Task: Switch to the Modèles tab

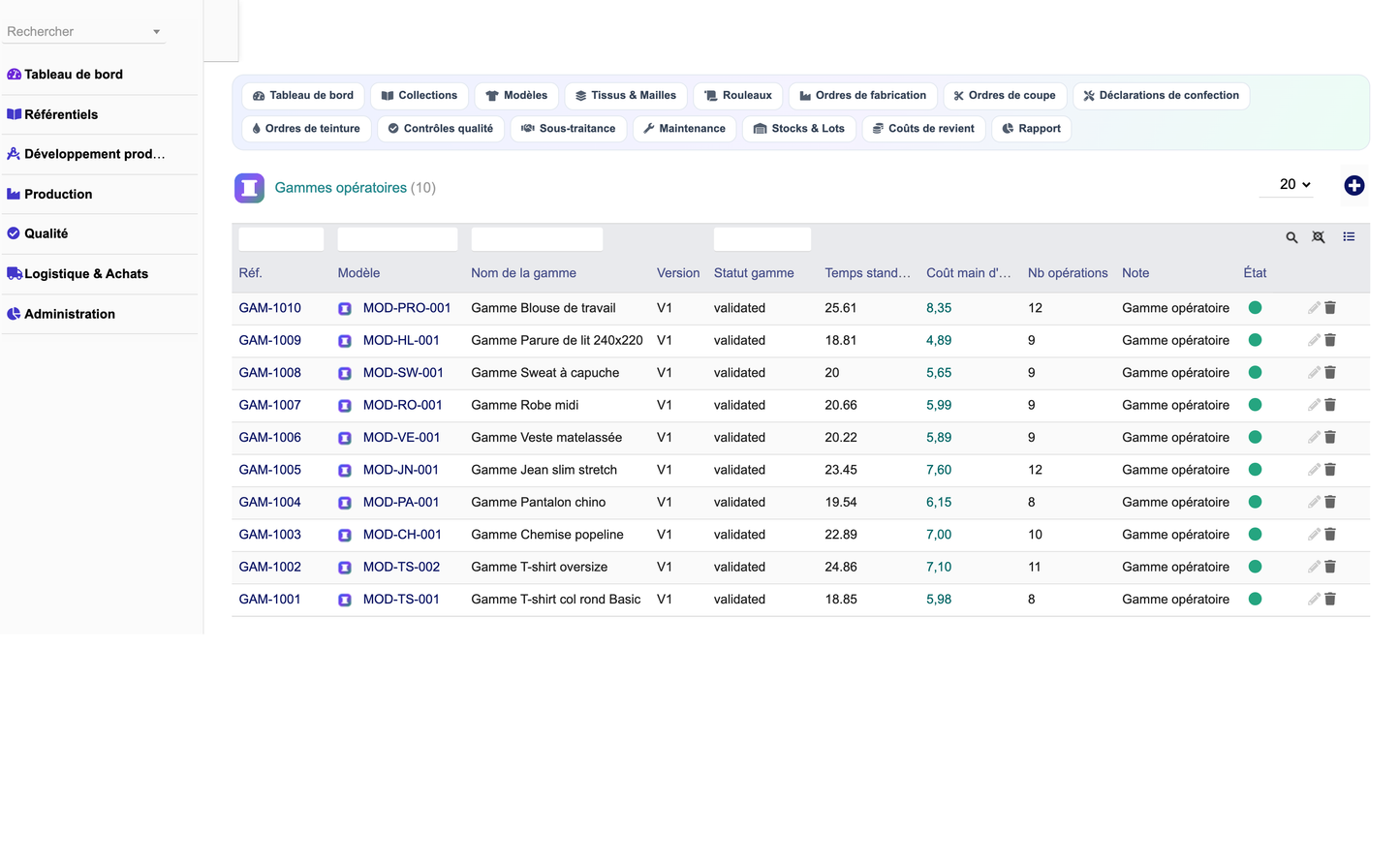Action: click(516, 96)
